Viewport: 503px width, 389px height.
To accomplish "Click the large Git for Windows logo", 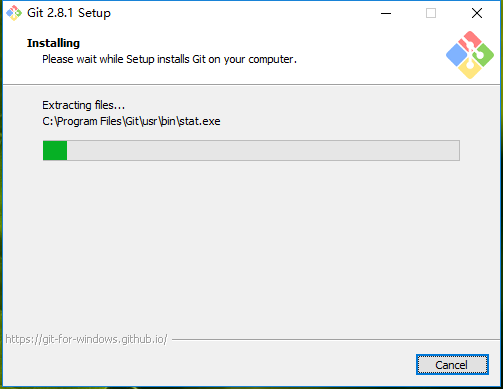I will coord(470,55).
